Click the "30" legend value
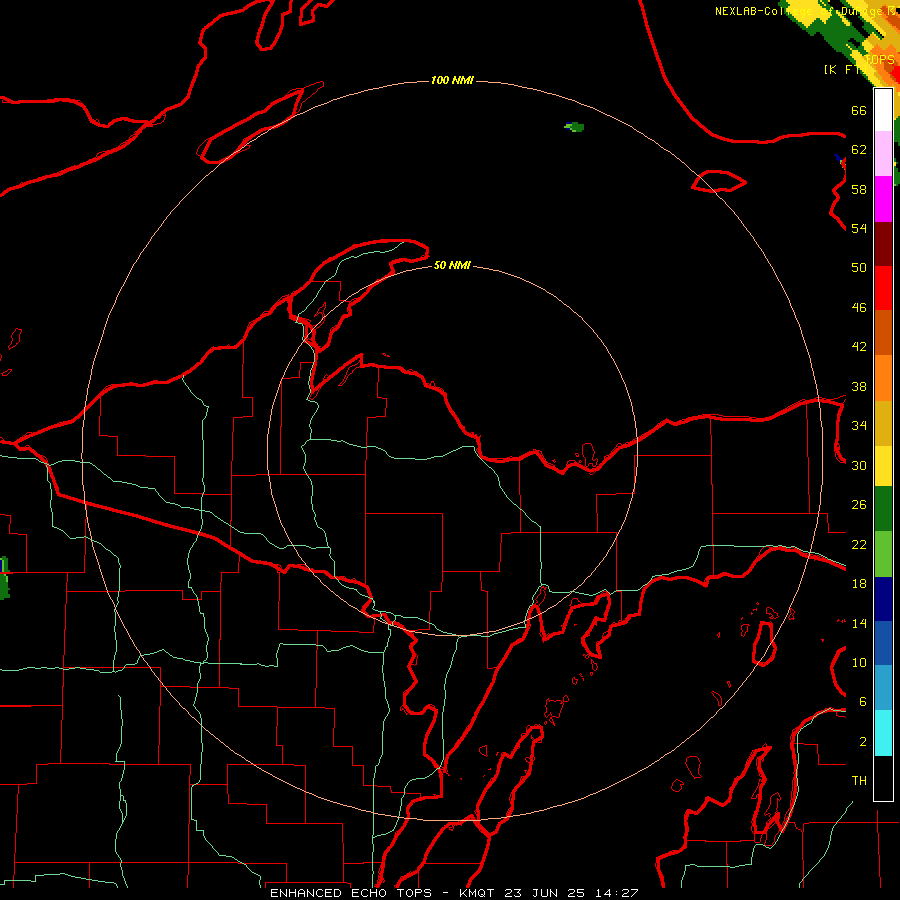Screen dimensions: 900x900 859,465
